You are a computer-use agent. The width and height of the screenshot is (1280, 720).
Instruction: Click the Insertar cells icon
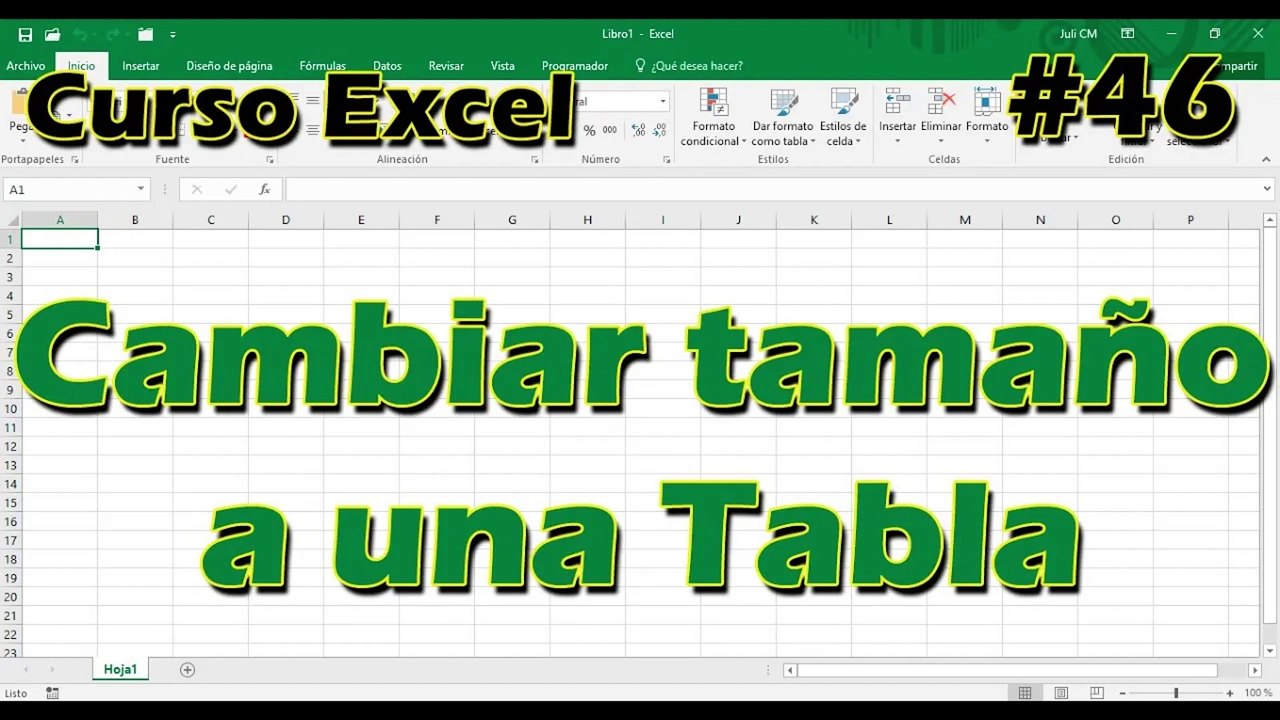click(897, 101)
